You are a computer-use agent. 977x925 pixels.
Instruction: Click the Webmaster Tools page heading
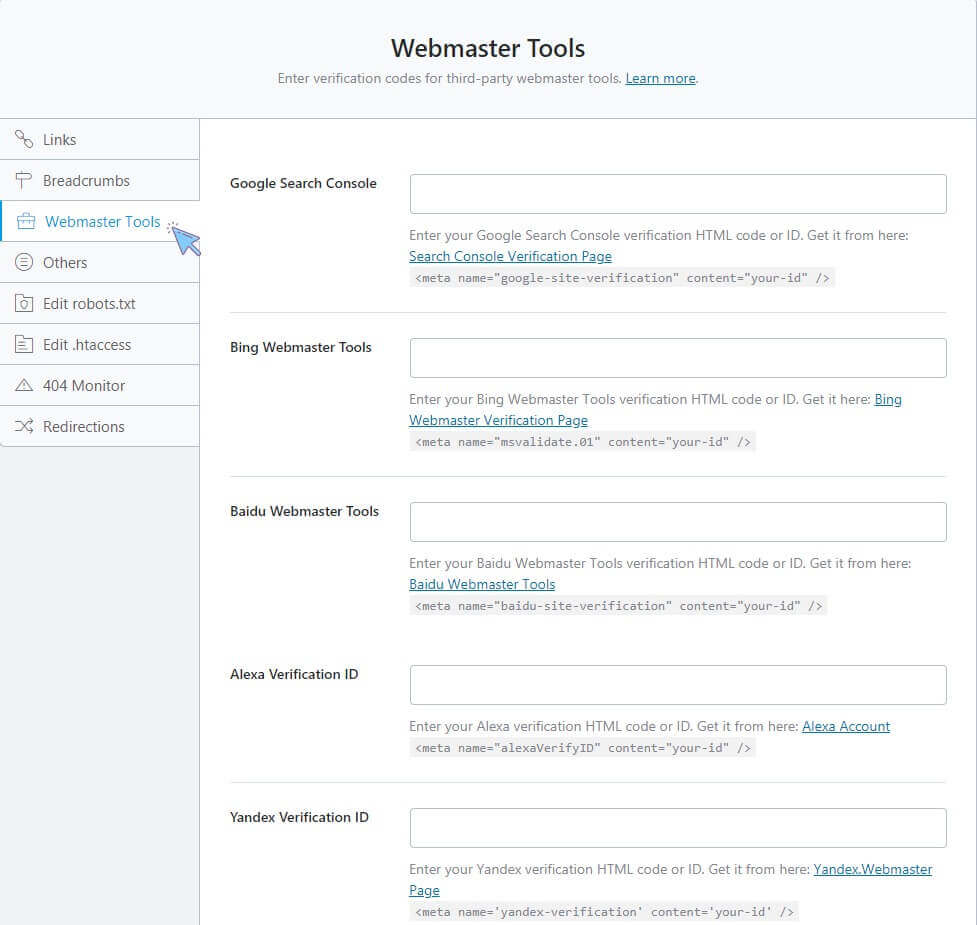488,49
